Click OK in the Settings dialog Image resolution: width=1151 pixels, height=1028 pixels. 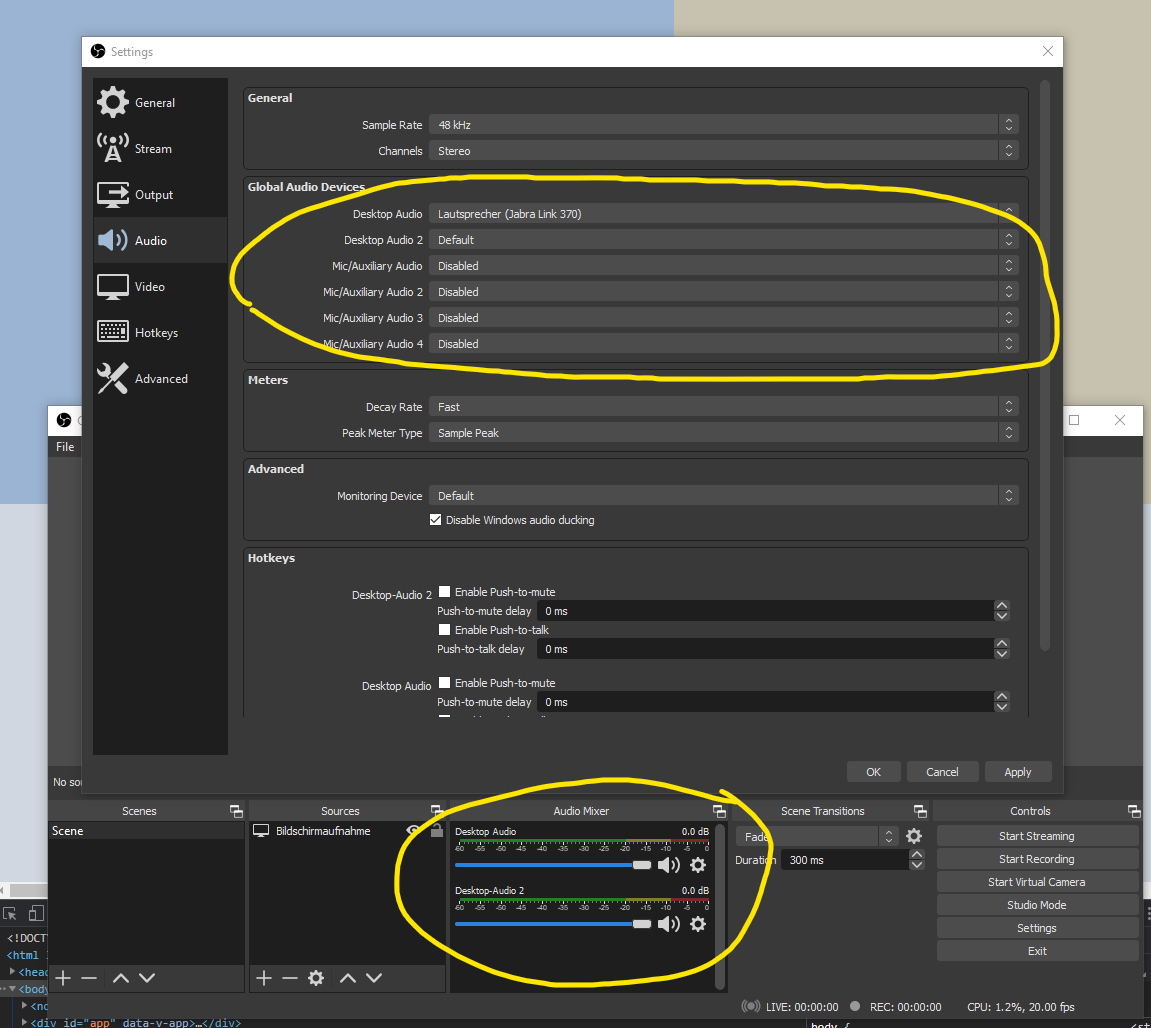873,772
